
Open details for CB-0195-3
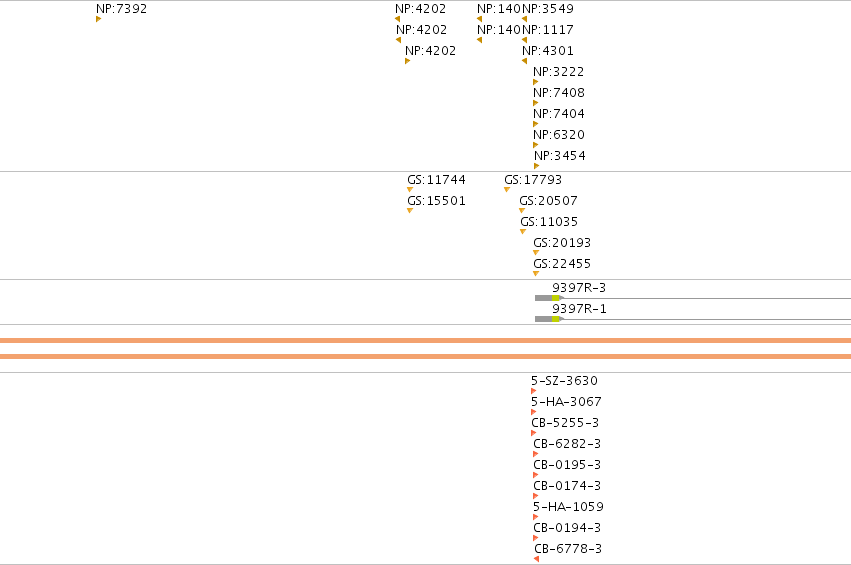click(567, 465)
